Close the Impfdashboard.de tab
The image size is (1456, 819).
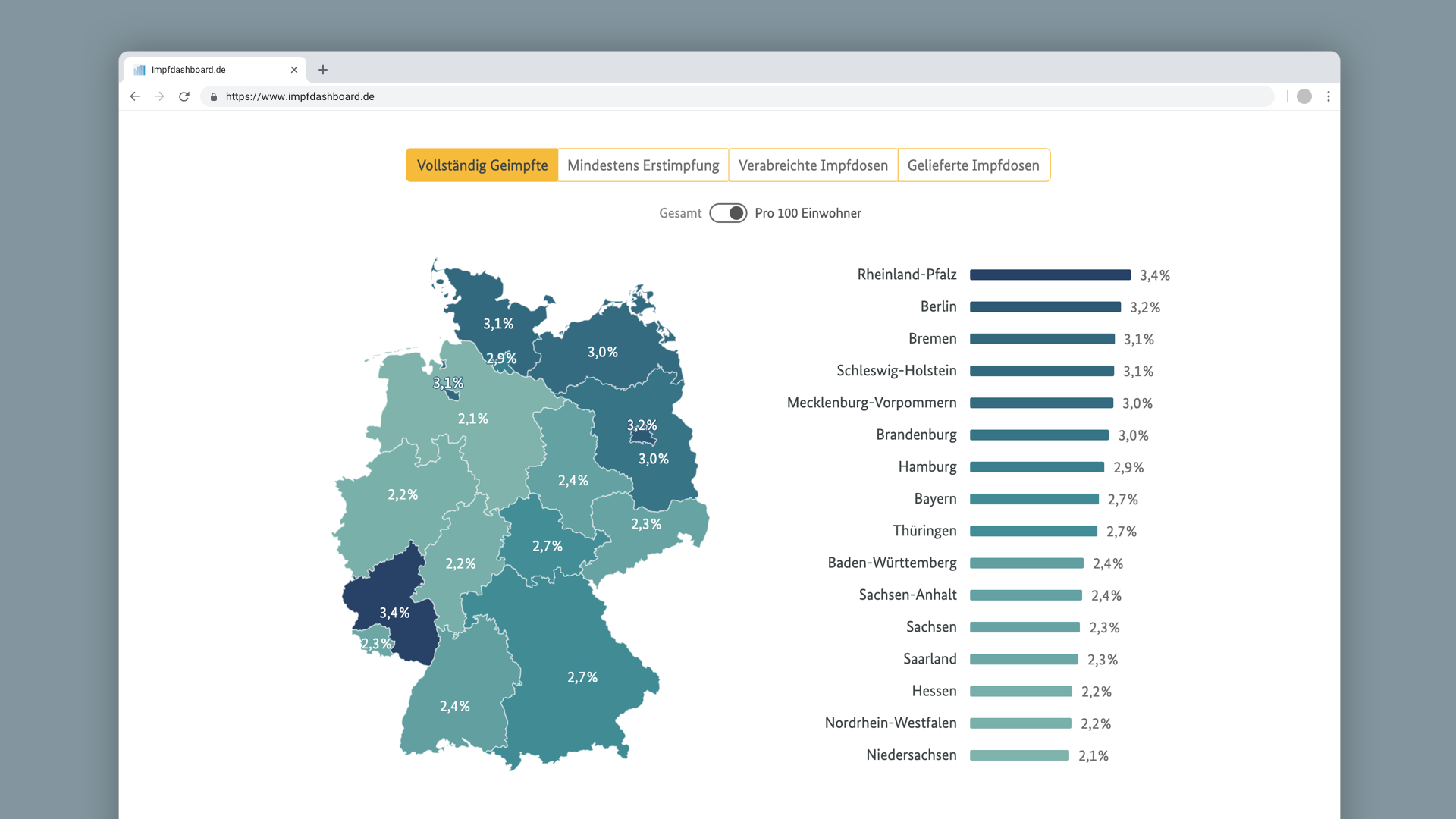294,70
